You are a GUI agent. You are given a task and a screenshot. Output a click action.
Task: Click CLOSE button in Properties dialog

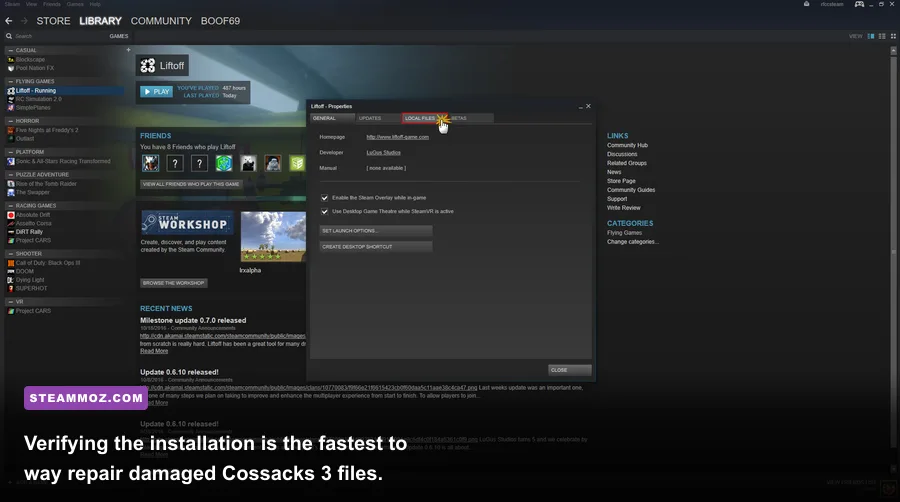coord(569,370)
